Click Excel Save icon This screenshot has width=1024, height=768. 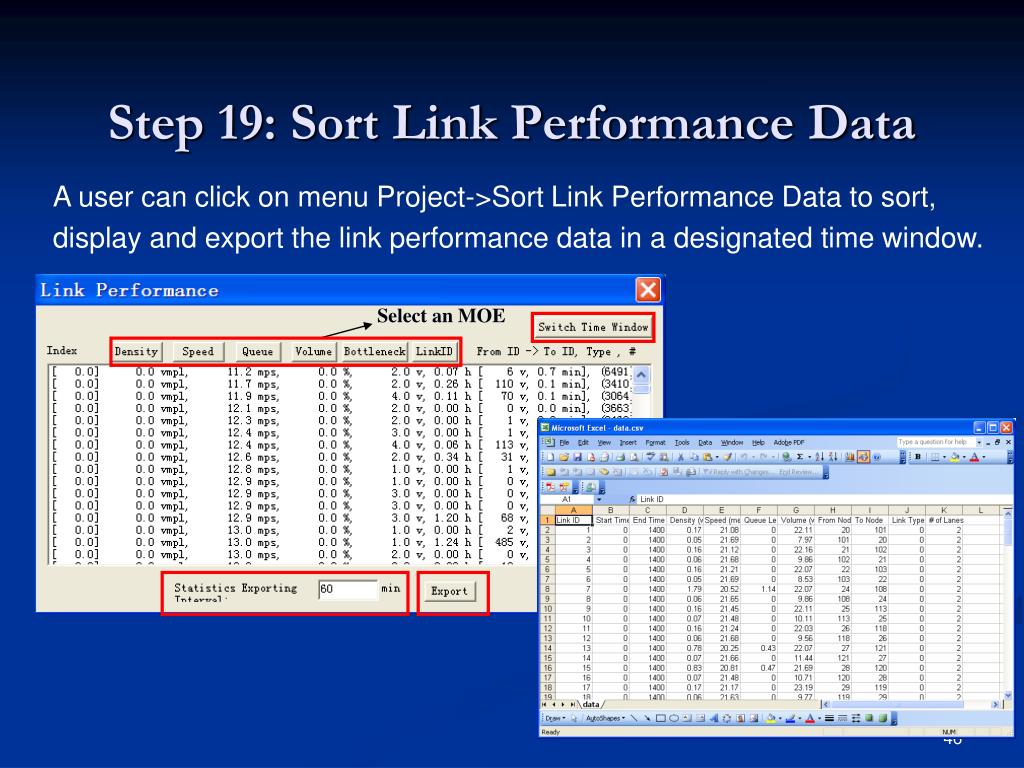point(578,456)
